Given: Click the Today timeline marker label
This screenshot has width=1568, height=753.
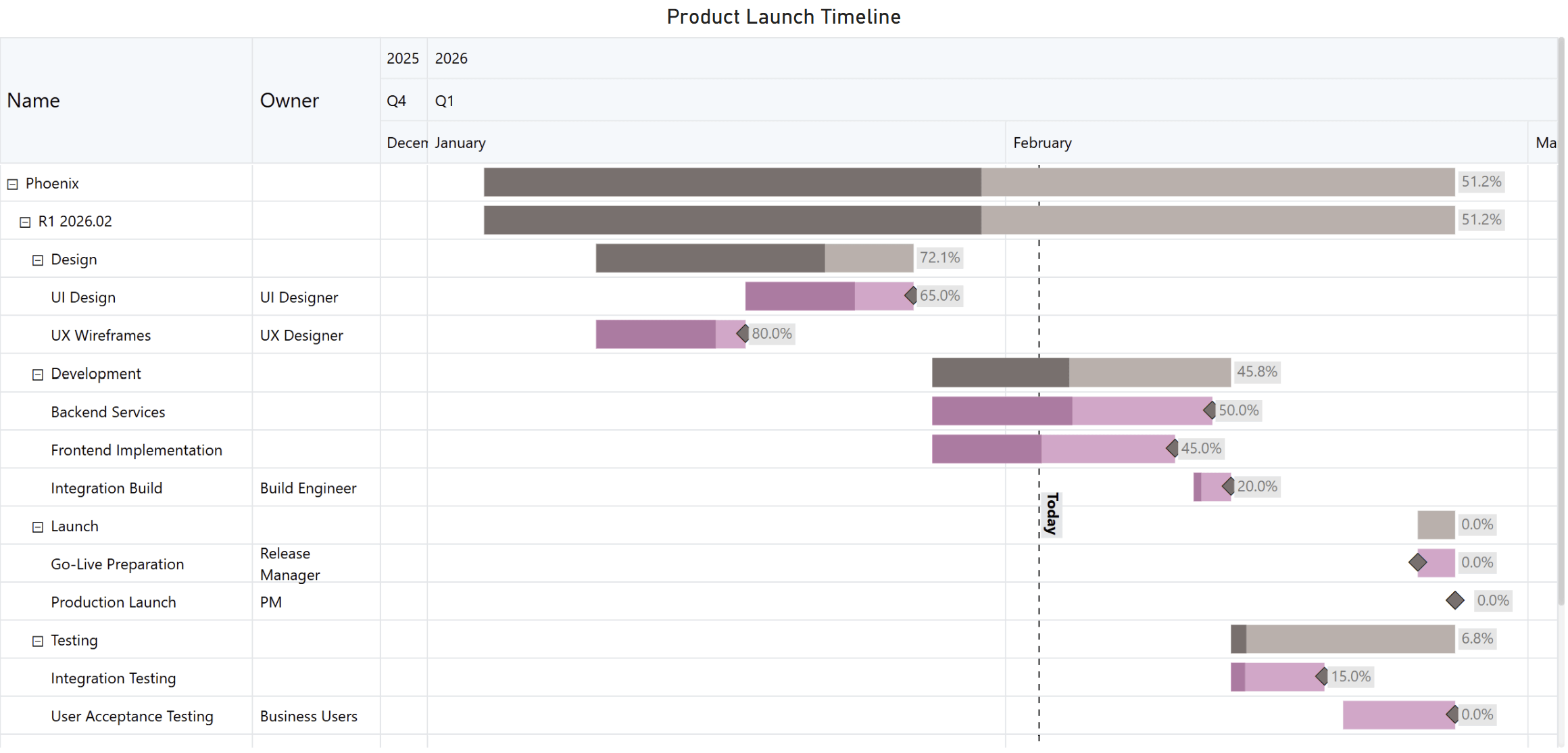Looking at the screenshot, I should pos(1052,514).
